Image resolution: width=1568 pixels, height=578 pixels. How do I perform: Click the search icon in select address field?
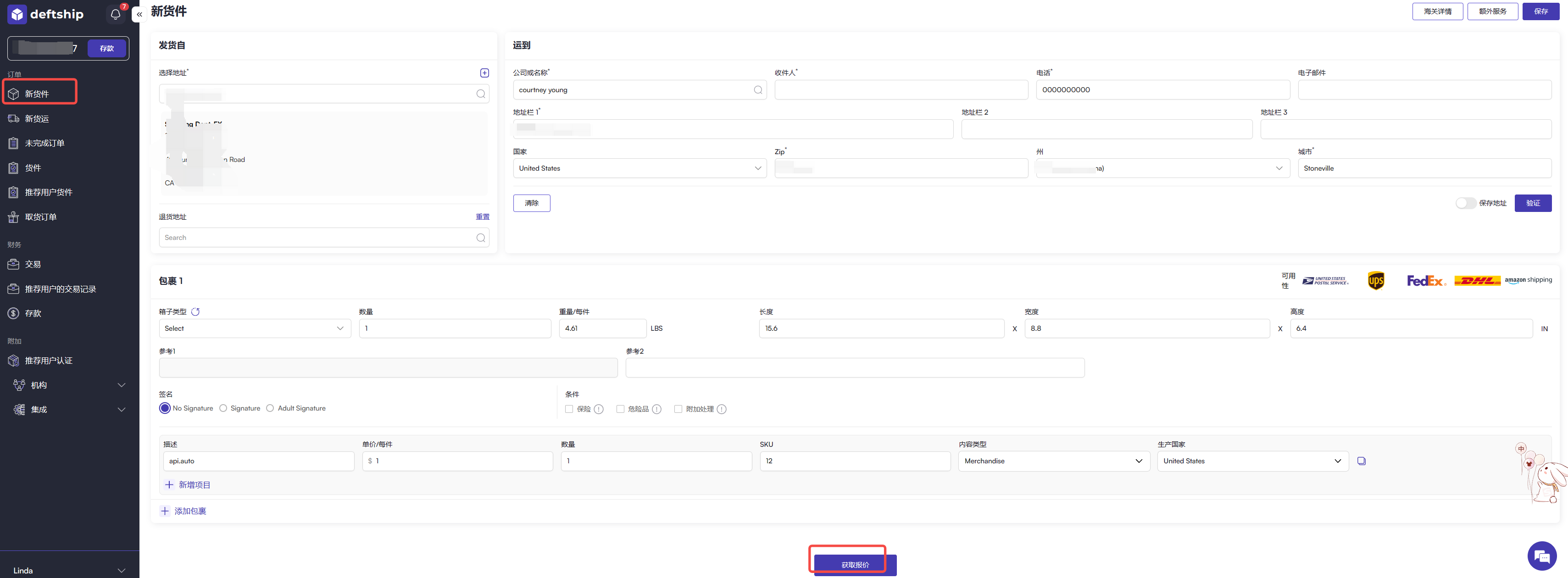pos(481,94)
